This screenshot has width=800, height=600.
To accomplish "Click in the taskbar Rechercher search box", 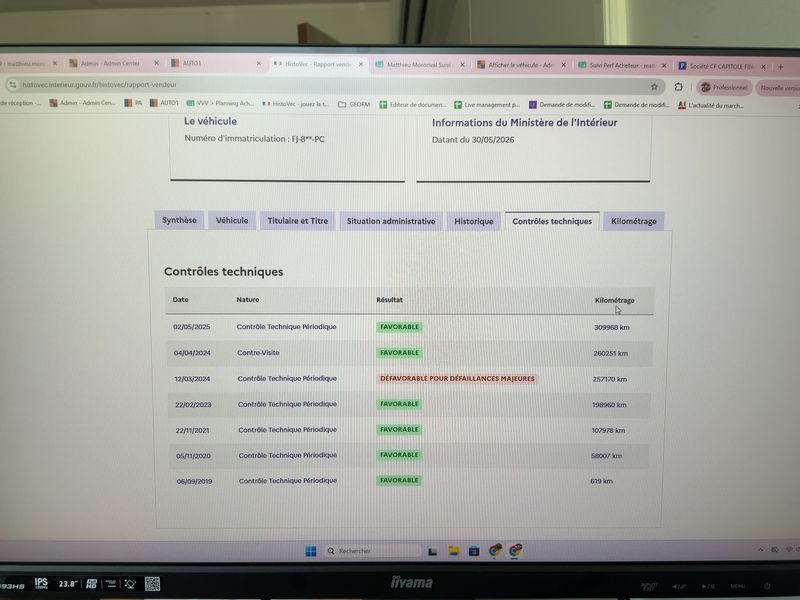I will (x=372, y=551).
